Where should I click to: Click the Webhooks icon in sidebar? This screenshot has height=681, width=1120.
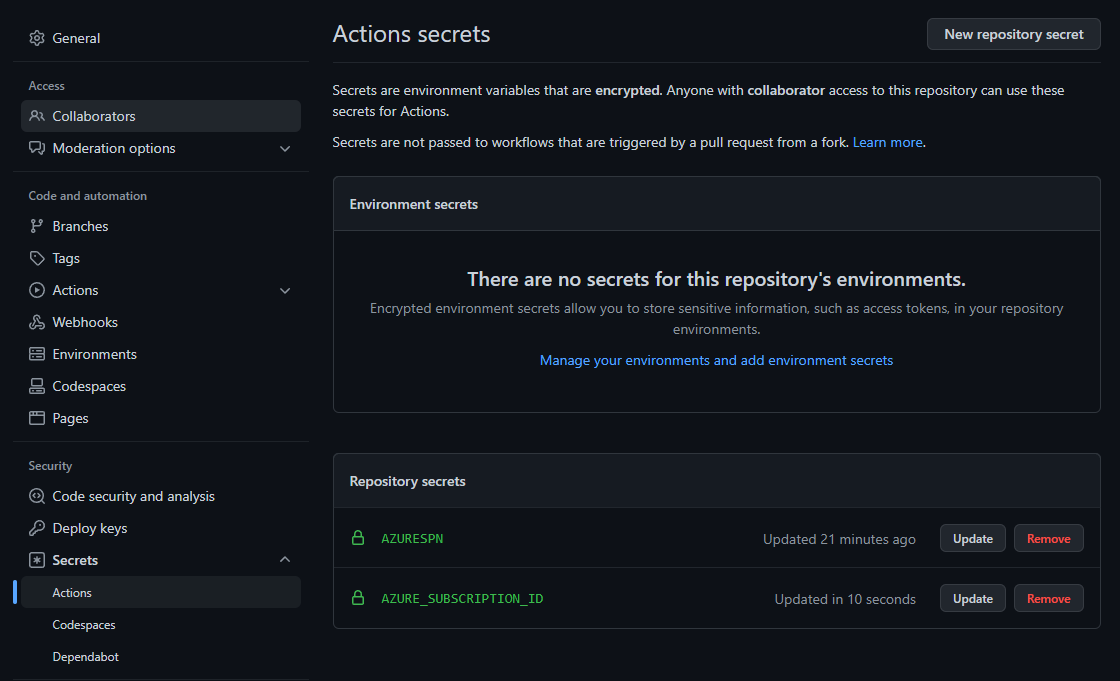36,322
